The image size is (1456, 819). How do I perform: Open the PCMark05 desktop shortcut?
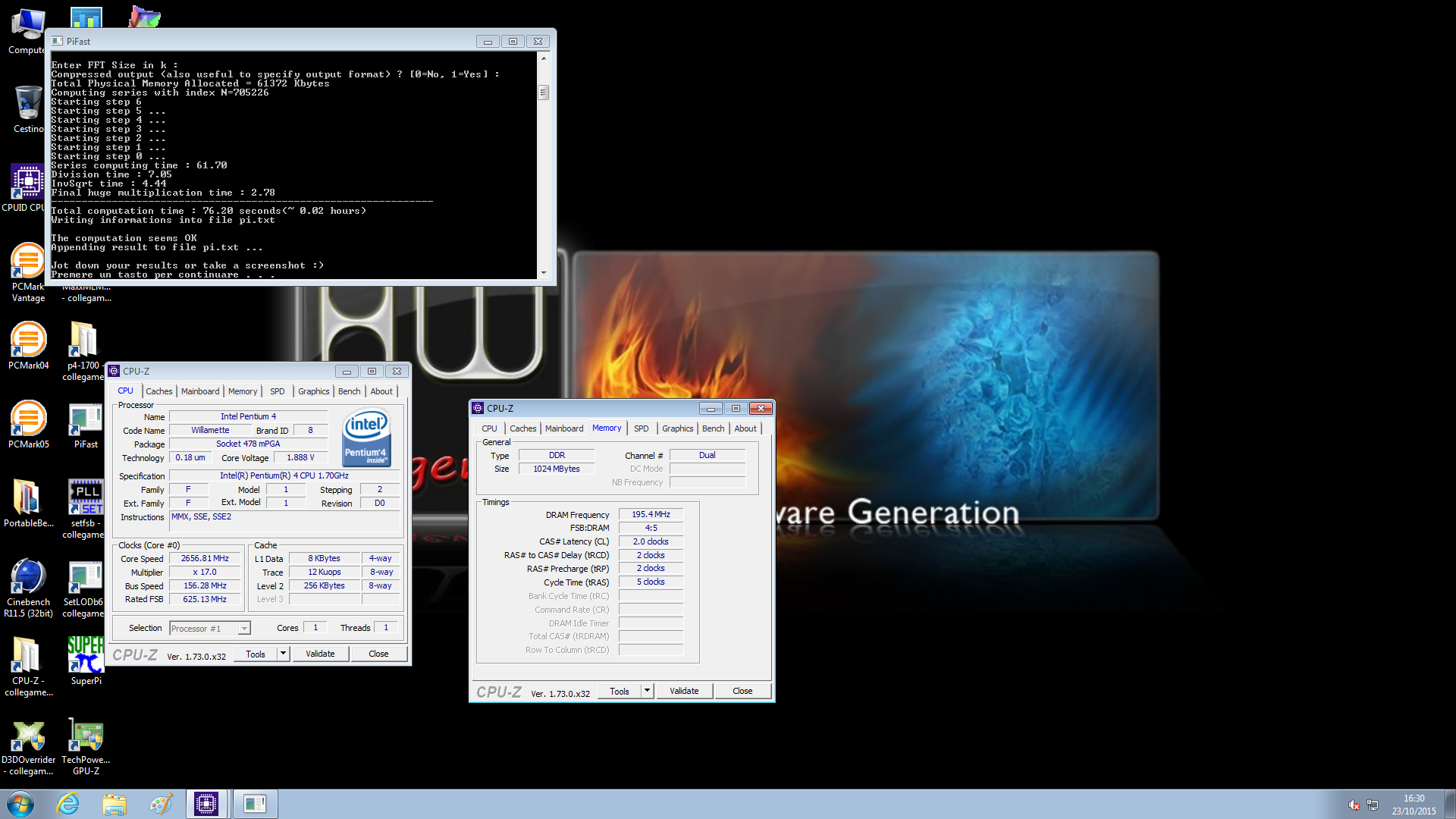coord(28,425)
